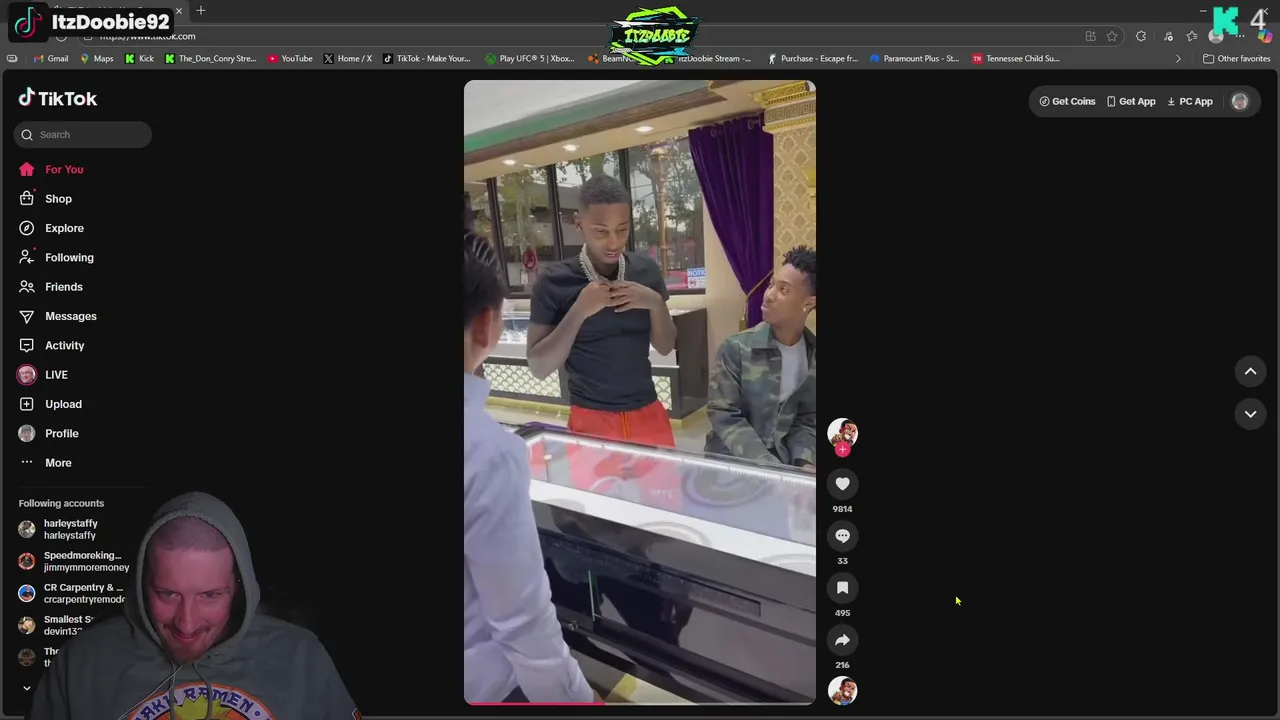Open the Home / X bookmark
The width and height of the screenshot is (1280, 720).
click(x=348, y=59)
